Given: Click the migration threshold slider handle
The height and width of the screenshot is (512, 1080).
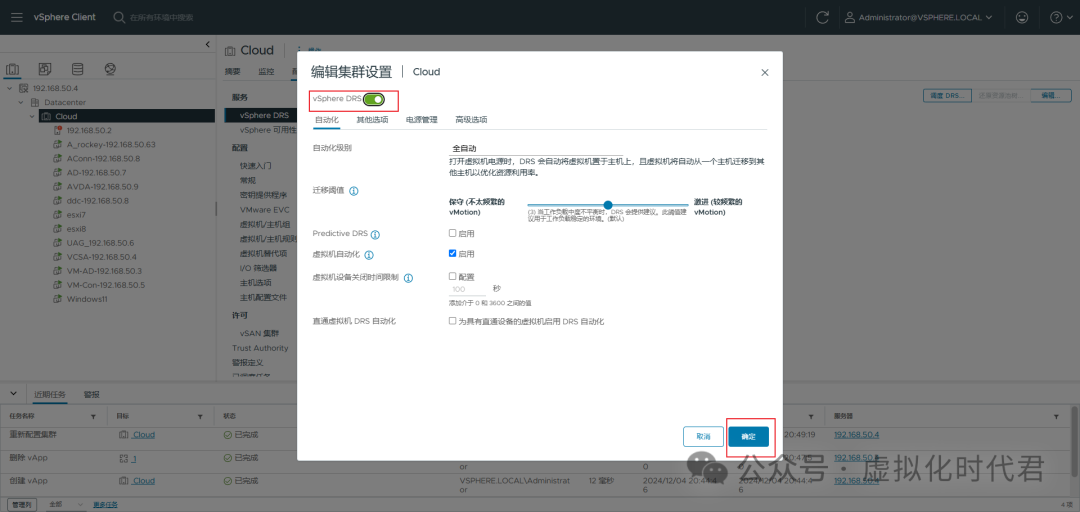Looking at the screenshot, I should click(x=608, y=205).
